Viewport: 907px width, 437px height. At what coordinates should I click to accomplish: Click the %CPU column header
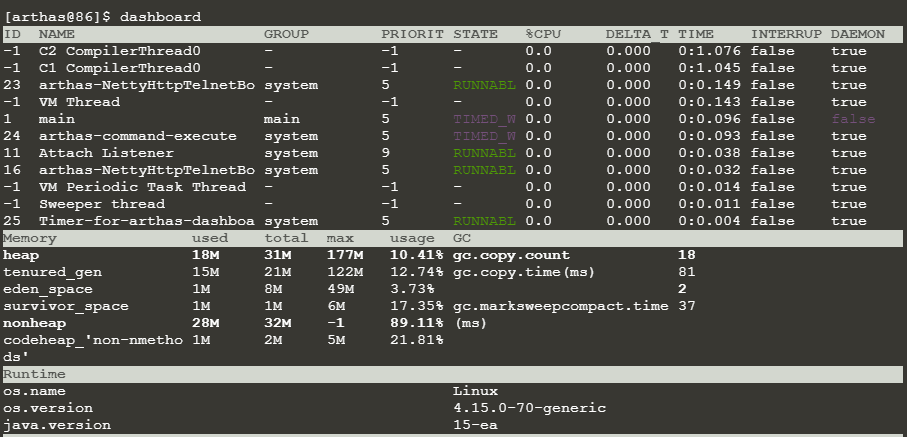click(x=543, y=34)
